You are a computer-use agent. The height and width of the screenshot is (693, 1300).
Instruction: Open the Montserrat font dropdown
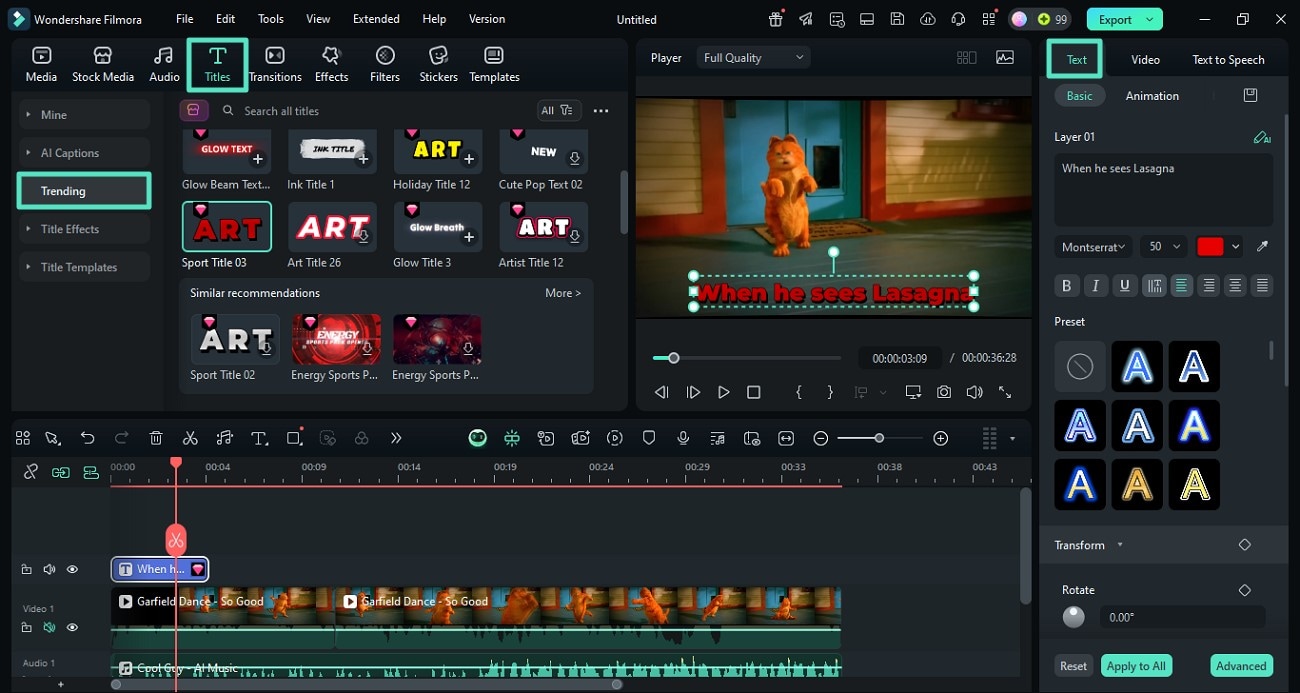click(1093, 246)
